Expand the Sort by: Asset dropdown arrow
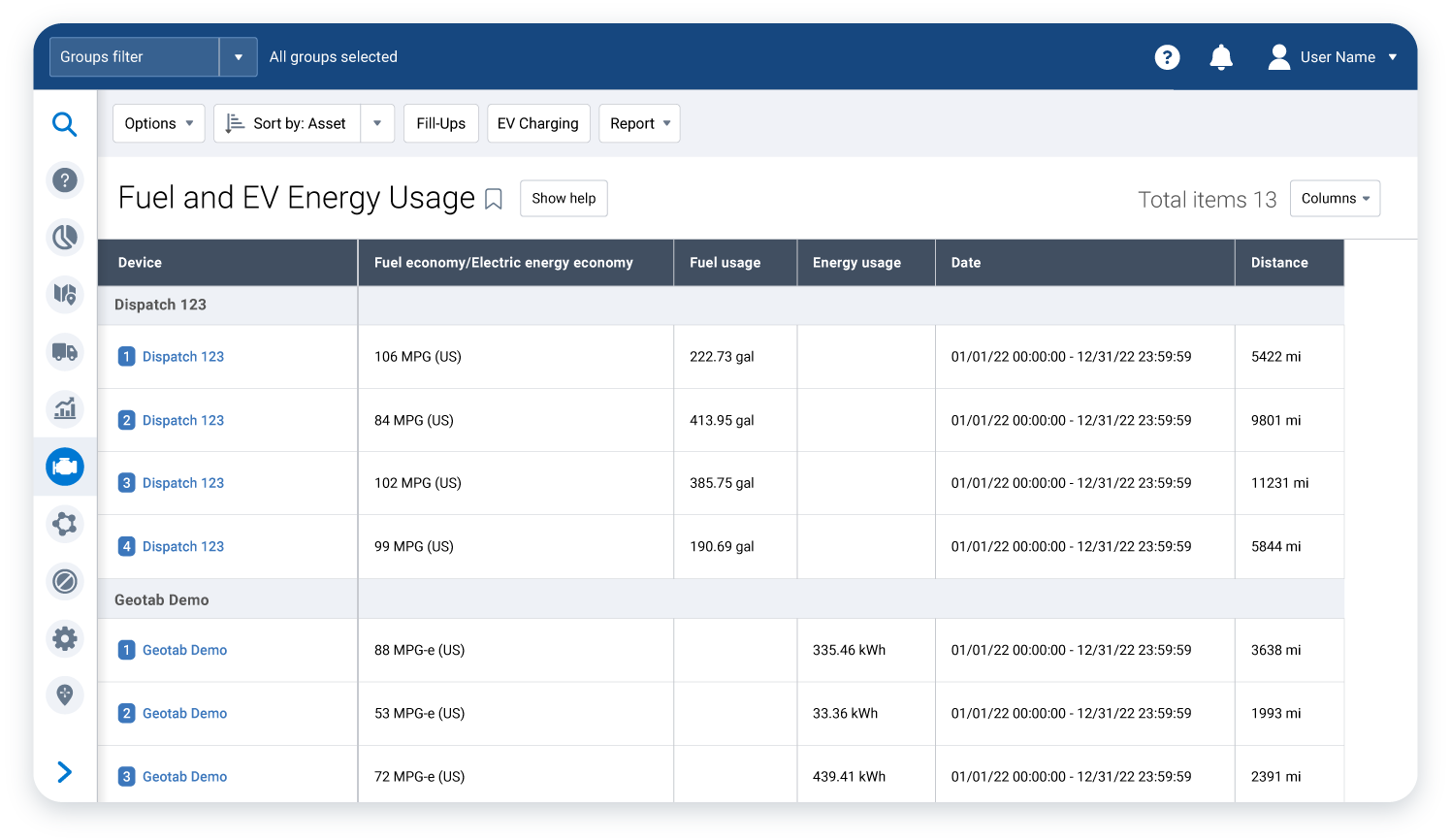The width and height of the screenshot is (1451, 840). (x=377, y=123)
